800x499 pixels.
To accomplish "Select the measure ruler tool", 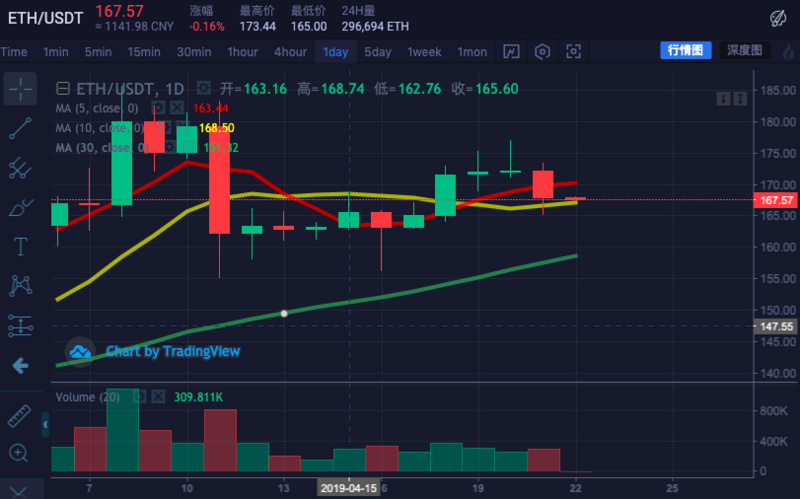I will (x=19, y=415).
